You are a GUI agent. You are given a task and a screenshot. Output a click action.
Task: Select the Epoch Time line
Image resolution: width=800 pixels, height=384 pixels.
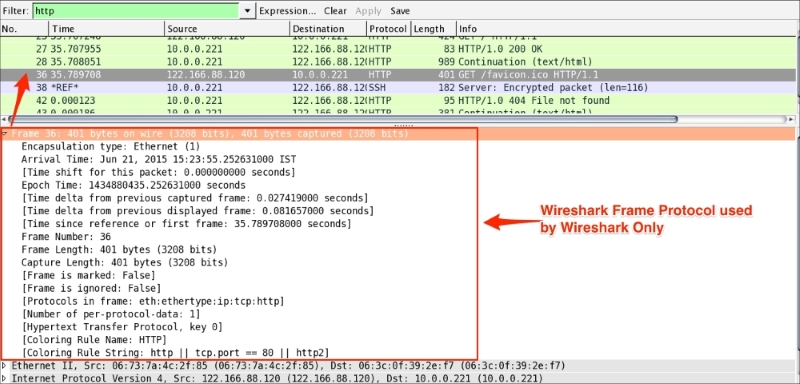(133, 185)
